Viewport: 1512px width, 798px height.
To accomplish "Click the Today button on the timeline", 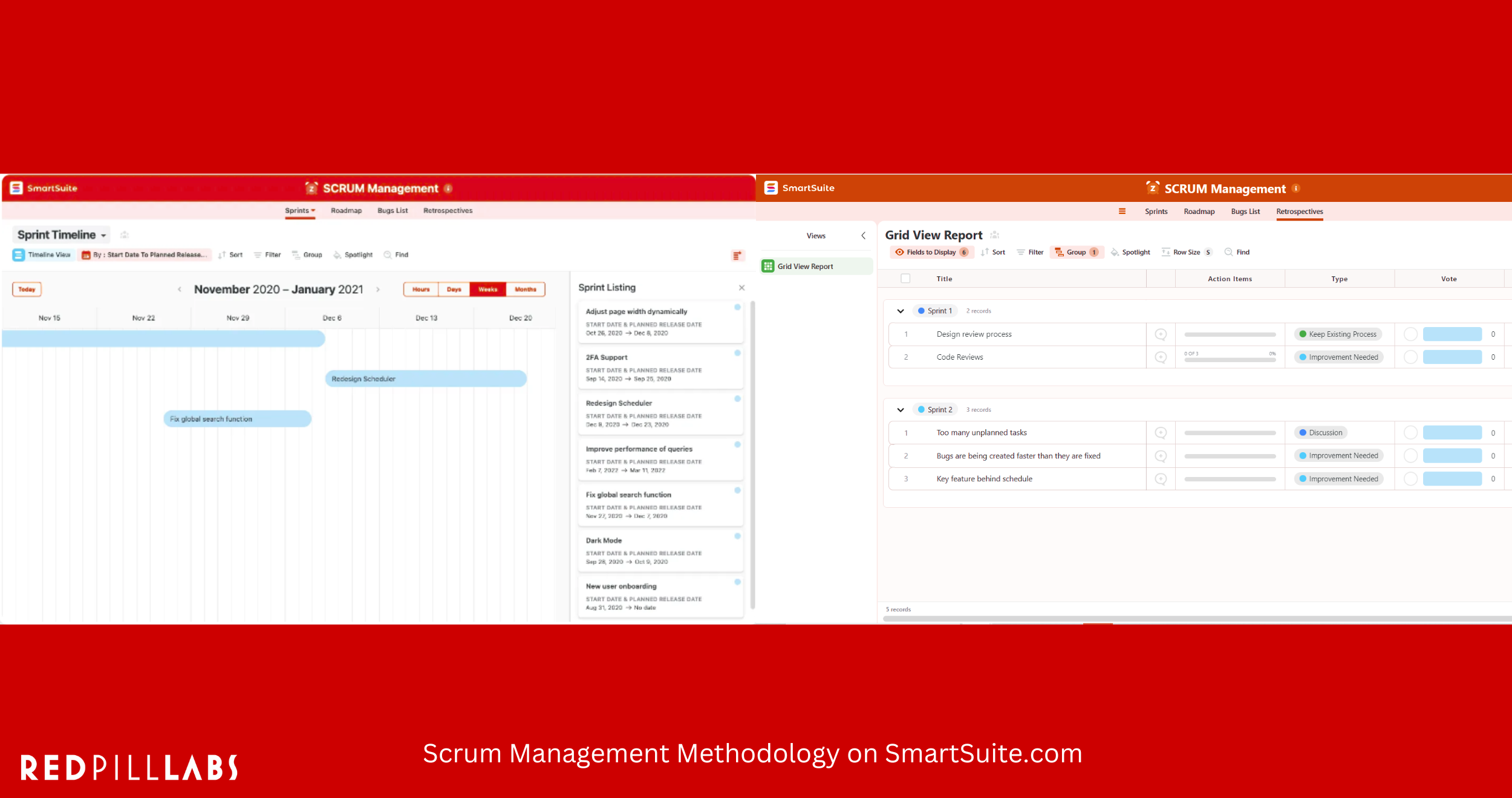I will [27, 289].
